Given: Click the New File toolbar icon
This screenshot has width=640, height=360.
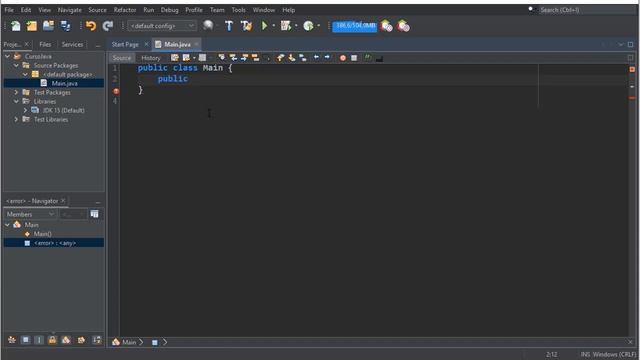Looking at the screenshot, I should 16,26.
